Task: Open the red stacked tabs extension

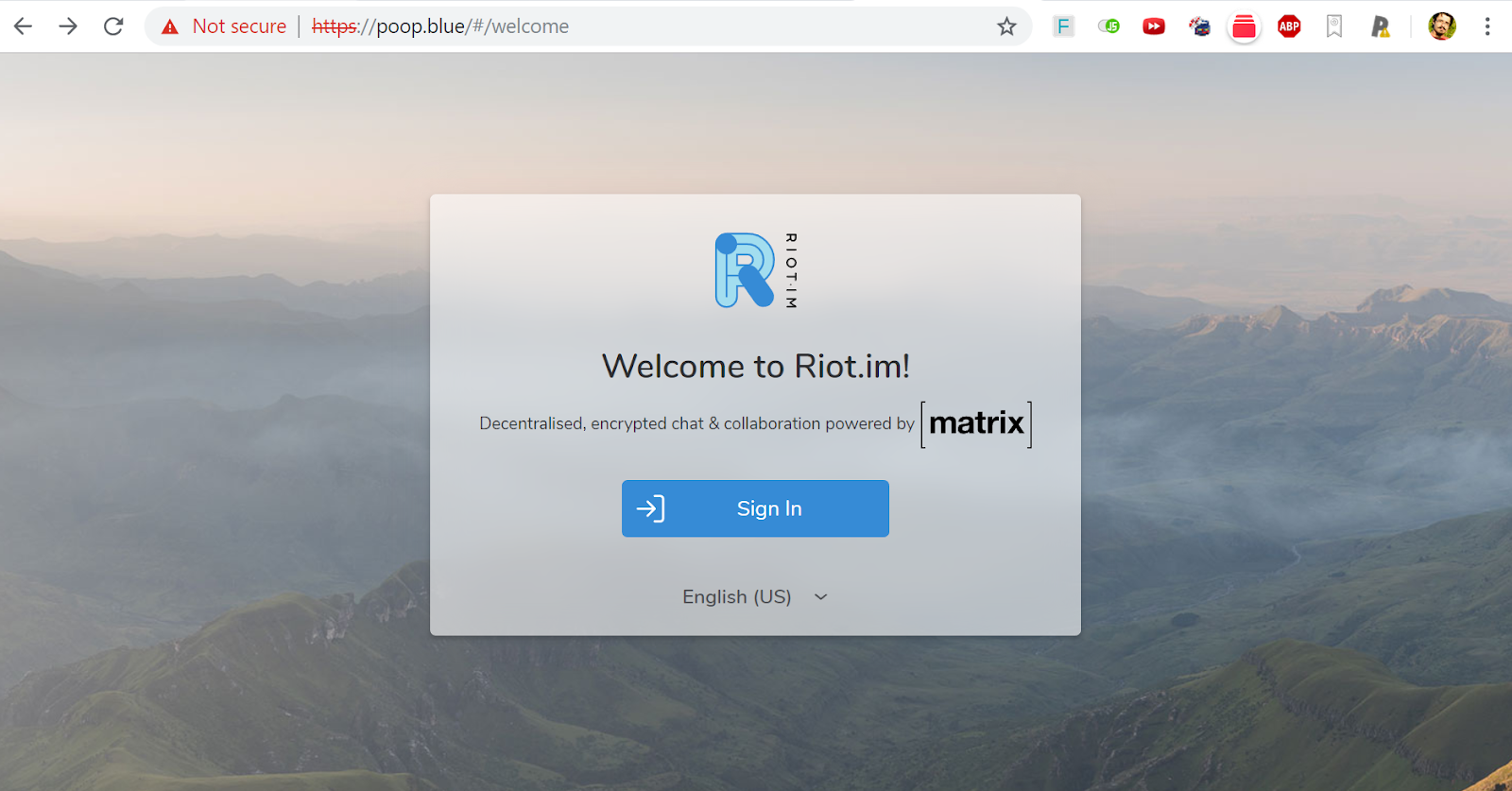Action: (1245, 27)
